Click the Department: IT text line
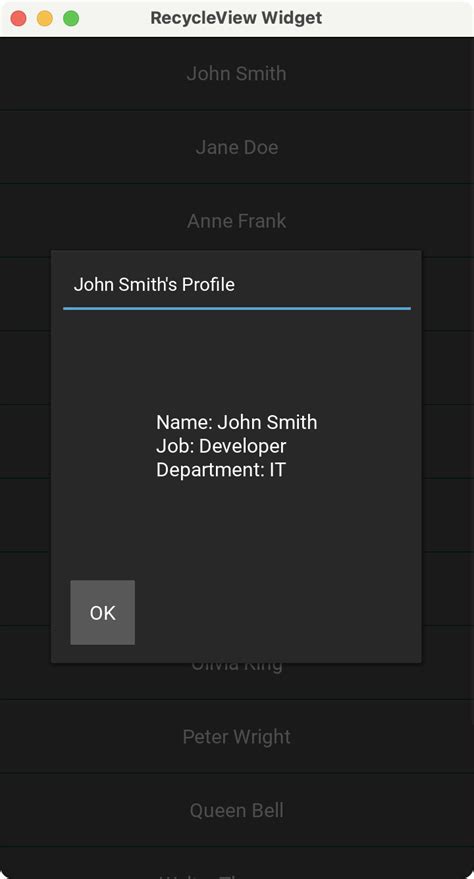This screenshot has height=879, width=474. coord(221,470)
